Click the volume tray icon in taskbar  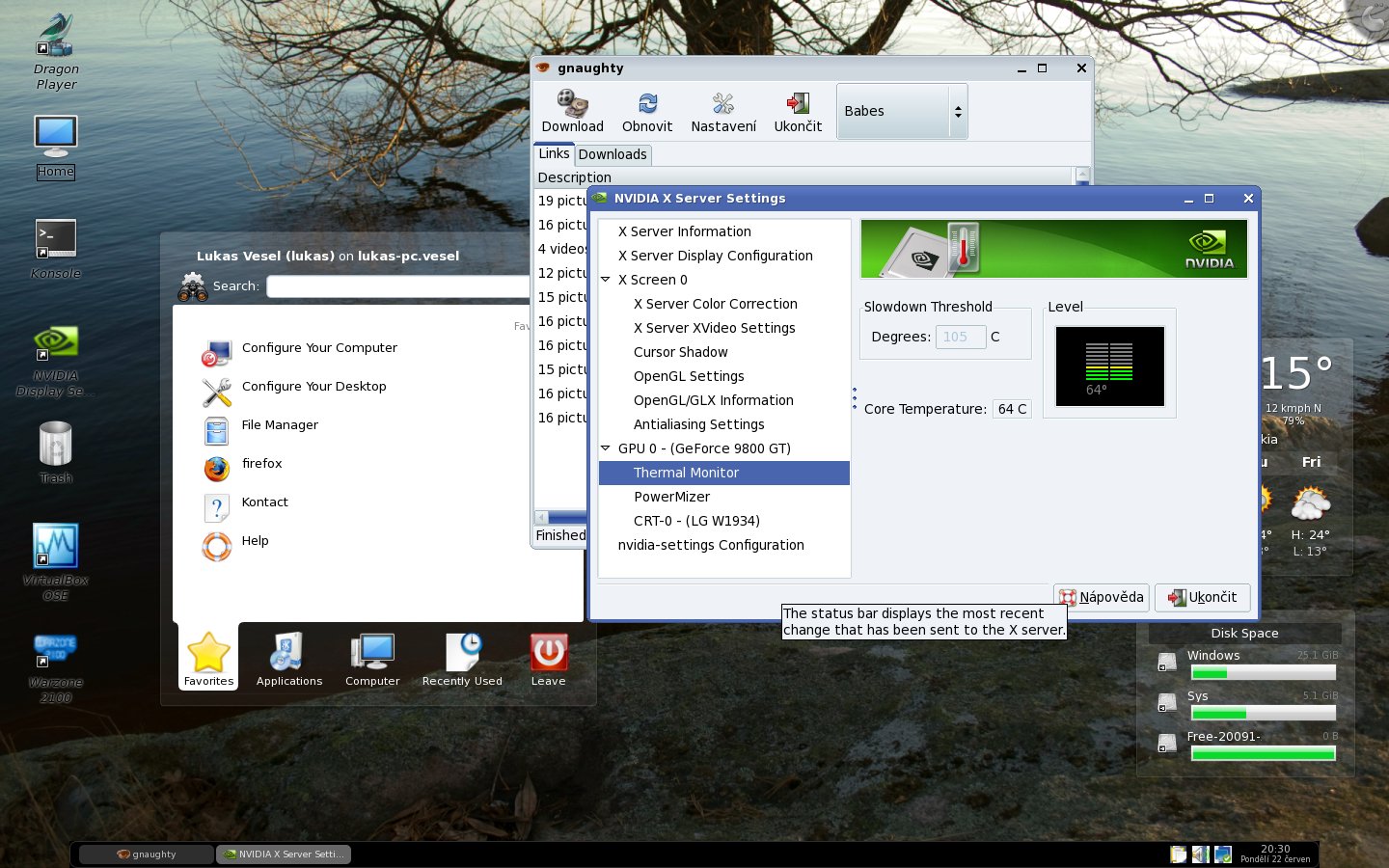coord(1200,854)
